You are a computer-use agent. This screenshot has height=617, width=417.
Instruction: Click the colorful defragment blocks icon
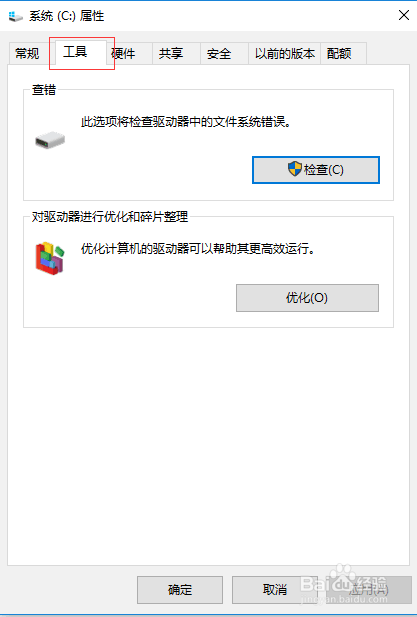[x=50, y=258]
